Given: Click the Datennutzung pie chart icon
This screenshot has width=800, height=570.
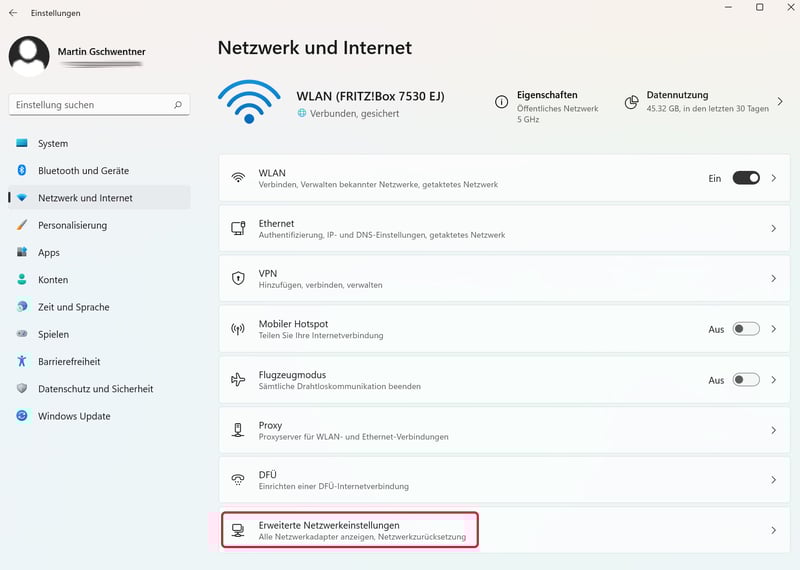Looking at the screenshot, I should coord(631,102).
